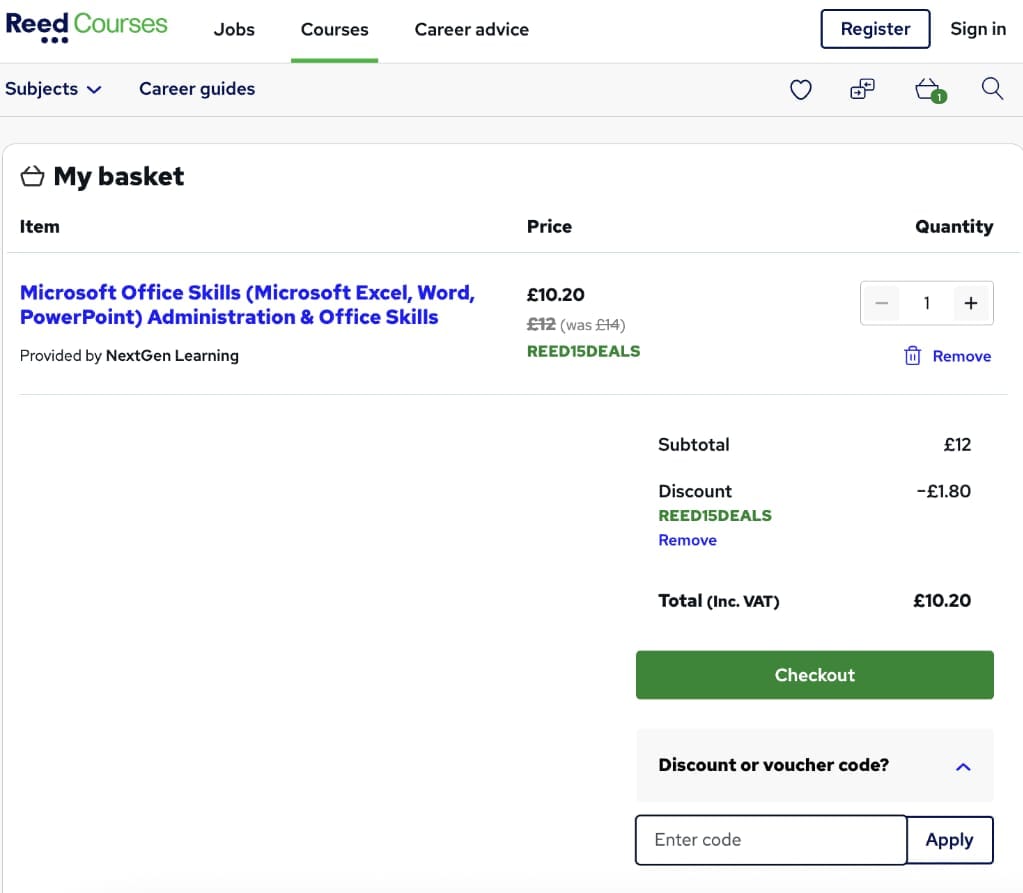Go to the Jobs tab
The width and height of the screenshot is (1023, 893).
(234, 29)
